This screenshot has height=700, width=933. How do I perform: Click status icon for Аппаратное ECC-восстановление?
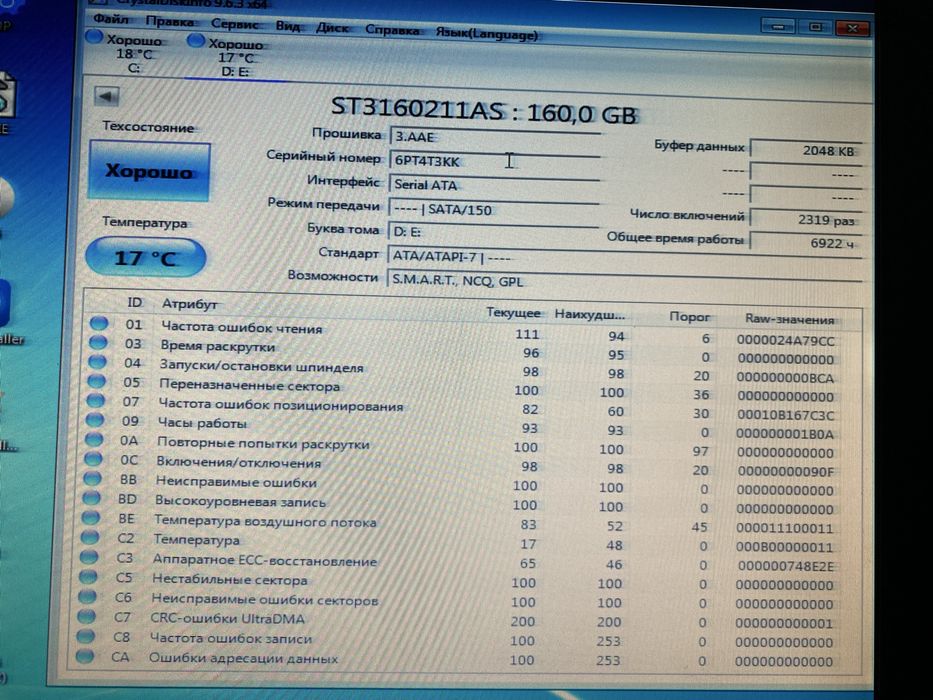pyautogui.click(x=88, y=557)
